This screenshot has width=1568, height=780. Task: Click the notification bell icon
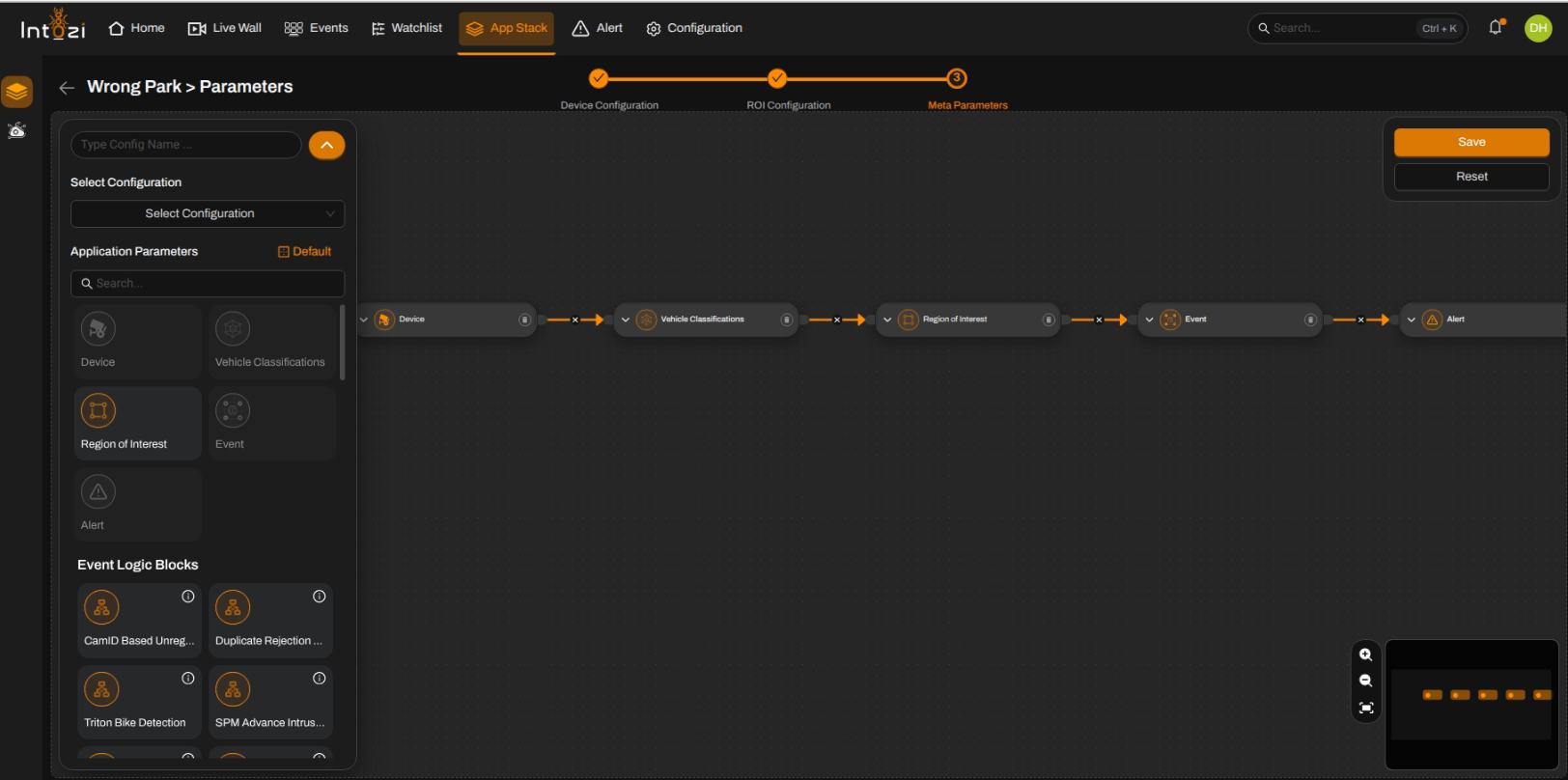[x=1496, y=27]
